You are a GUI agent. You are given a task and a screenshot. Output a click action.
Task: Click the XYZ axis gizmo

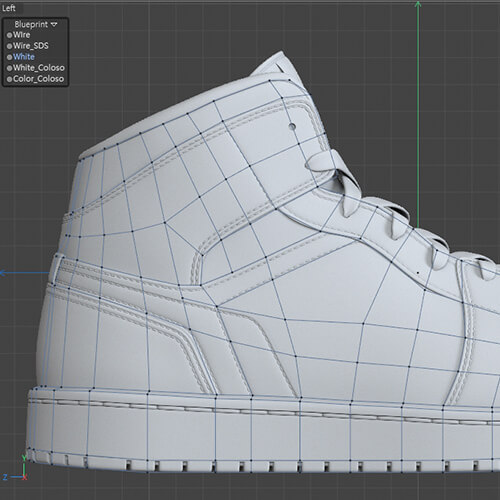coord(15,468)
